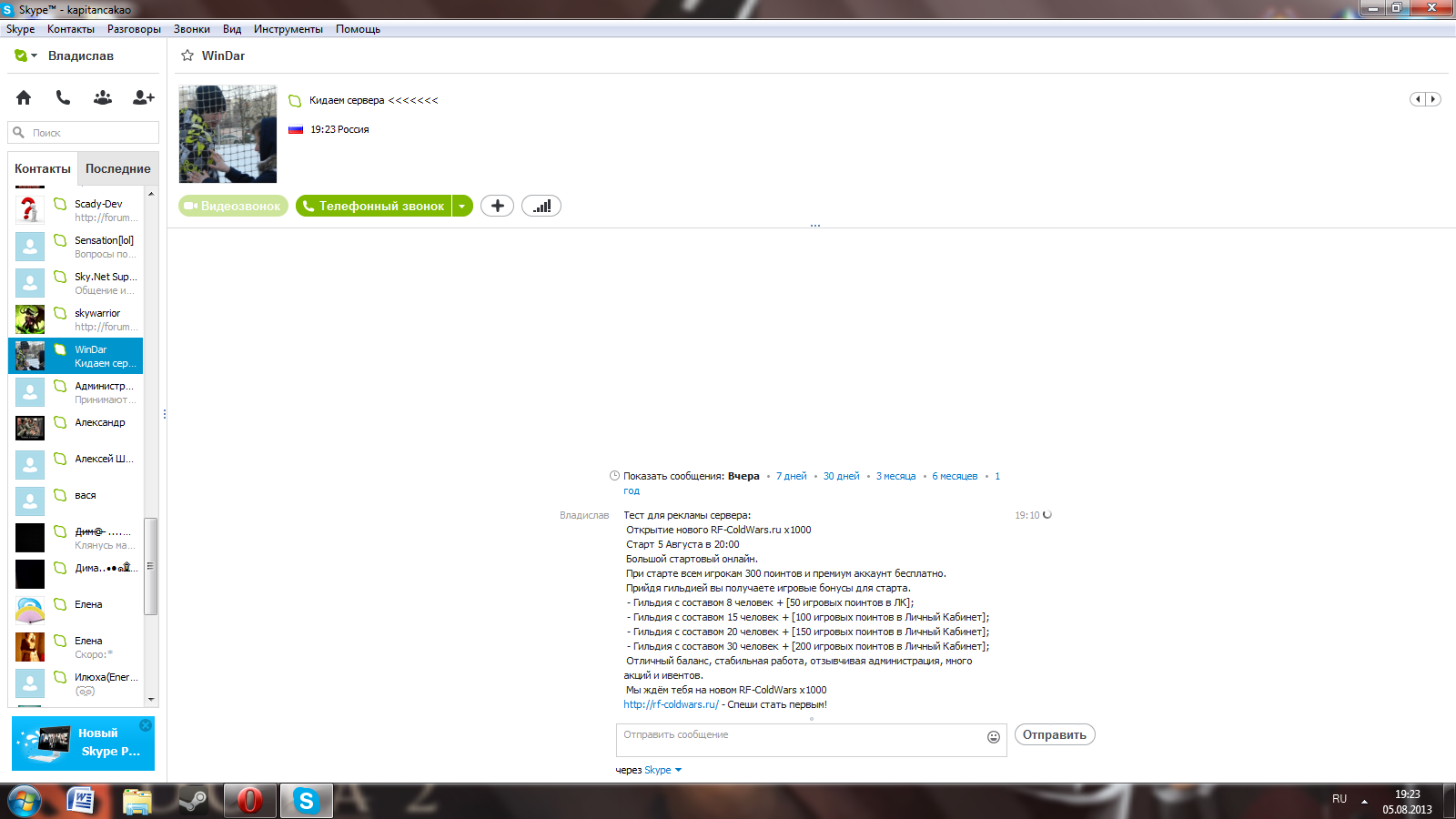Click the RU language indicator

[x=1340, y=799]
